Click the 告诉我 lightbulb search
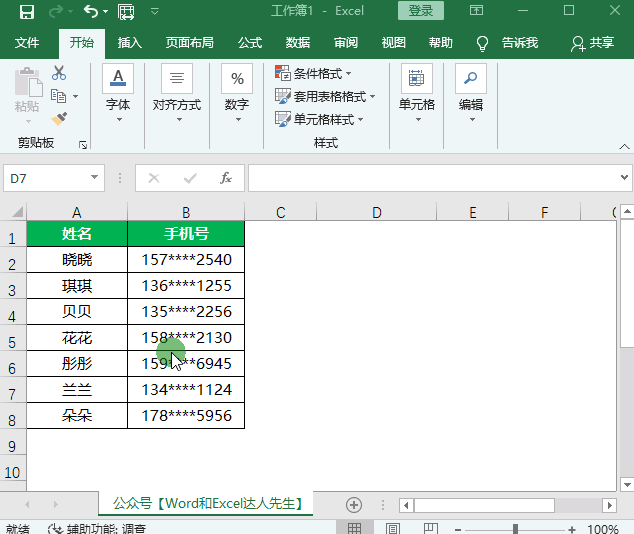Viewport: 634px width, 534px height. click(507, 43)
